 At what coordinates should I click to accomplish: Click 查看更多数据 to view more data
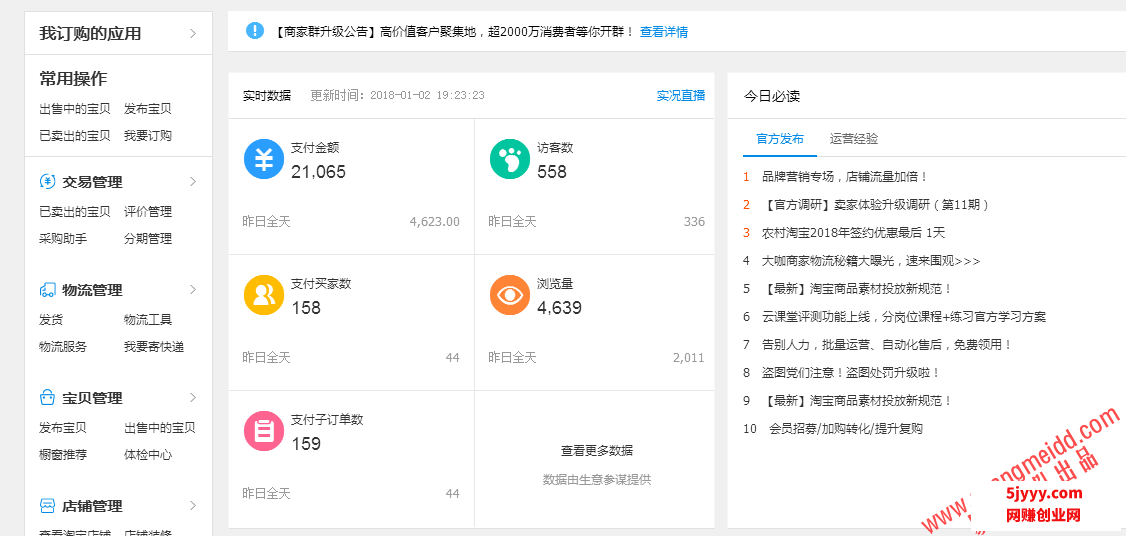(596, 451)
